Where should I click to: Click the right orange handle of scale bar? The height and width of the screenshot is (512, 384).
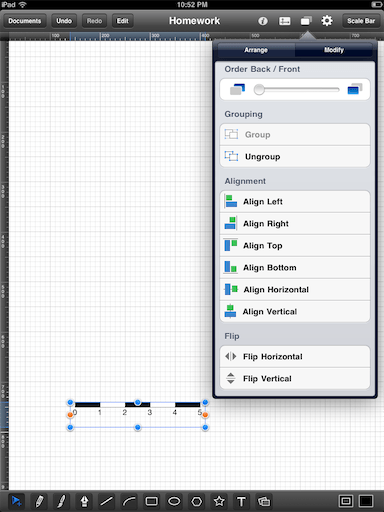[205, 415]
